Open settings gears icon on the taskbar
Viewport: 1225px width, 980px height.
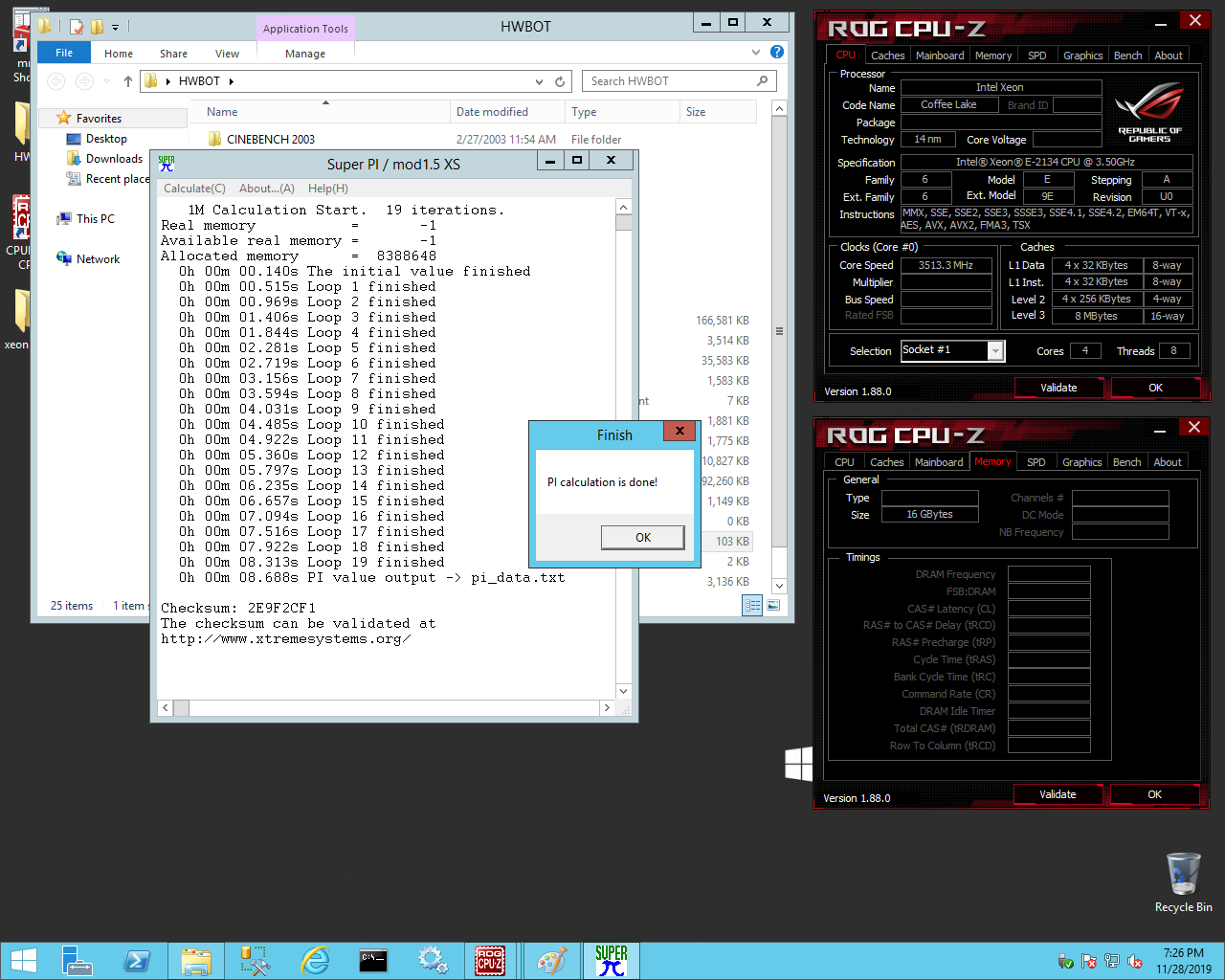click(433, 961)
